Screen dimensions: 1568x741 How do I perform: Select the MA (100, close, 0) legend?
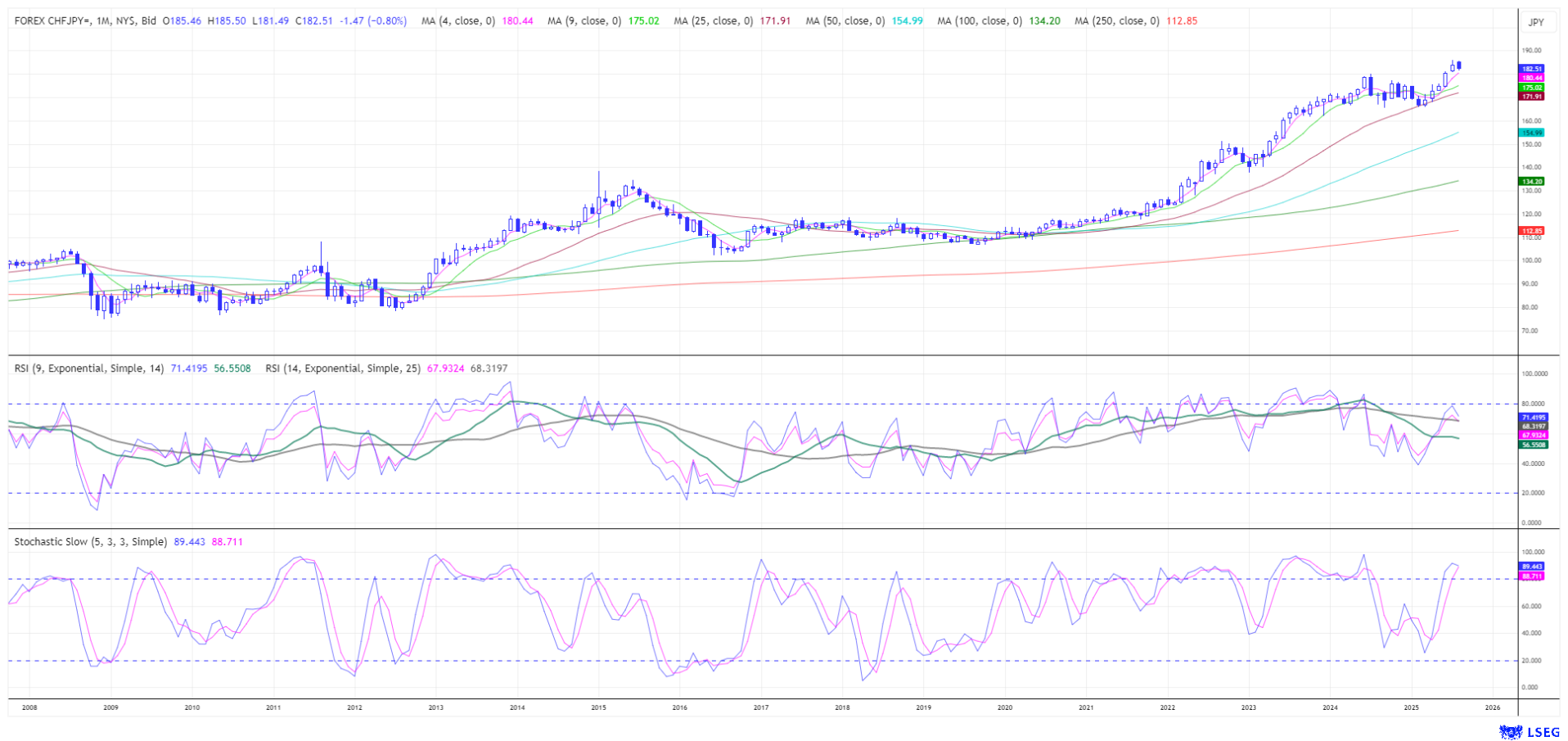[980, 21]
